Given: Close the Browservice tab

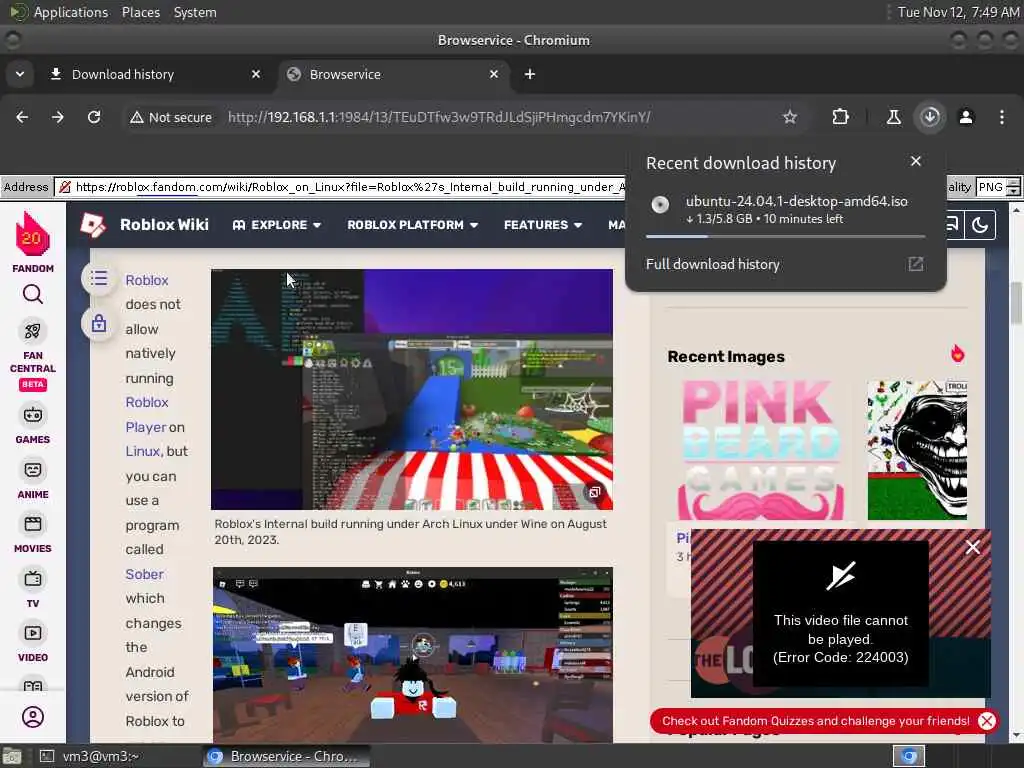Looking at the screenshot, I should pos(494,74).
